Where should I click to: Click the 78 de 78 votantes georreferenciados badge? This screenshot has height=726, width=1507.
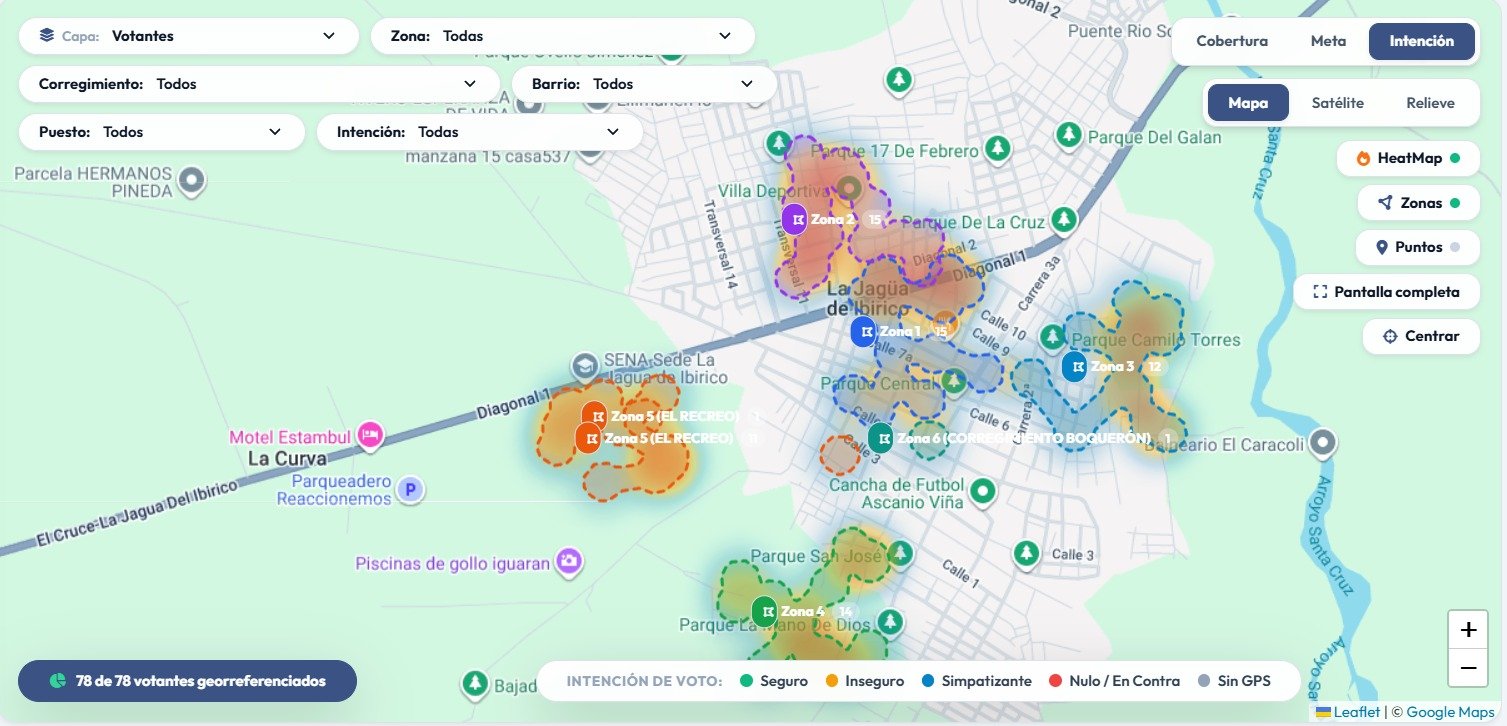[187, 681]
